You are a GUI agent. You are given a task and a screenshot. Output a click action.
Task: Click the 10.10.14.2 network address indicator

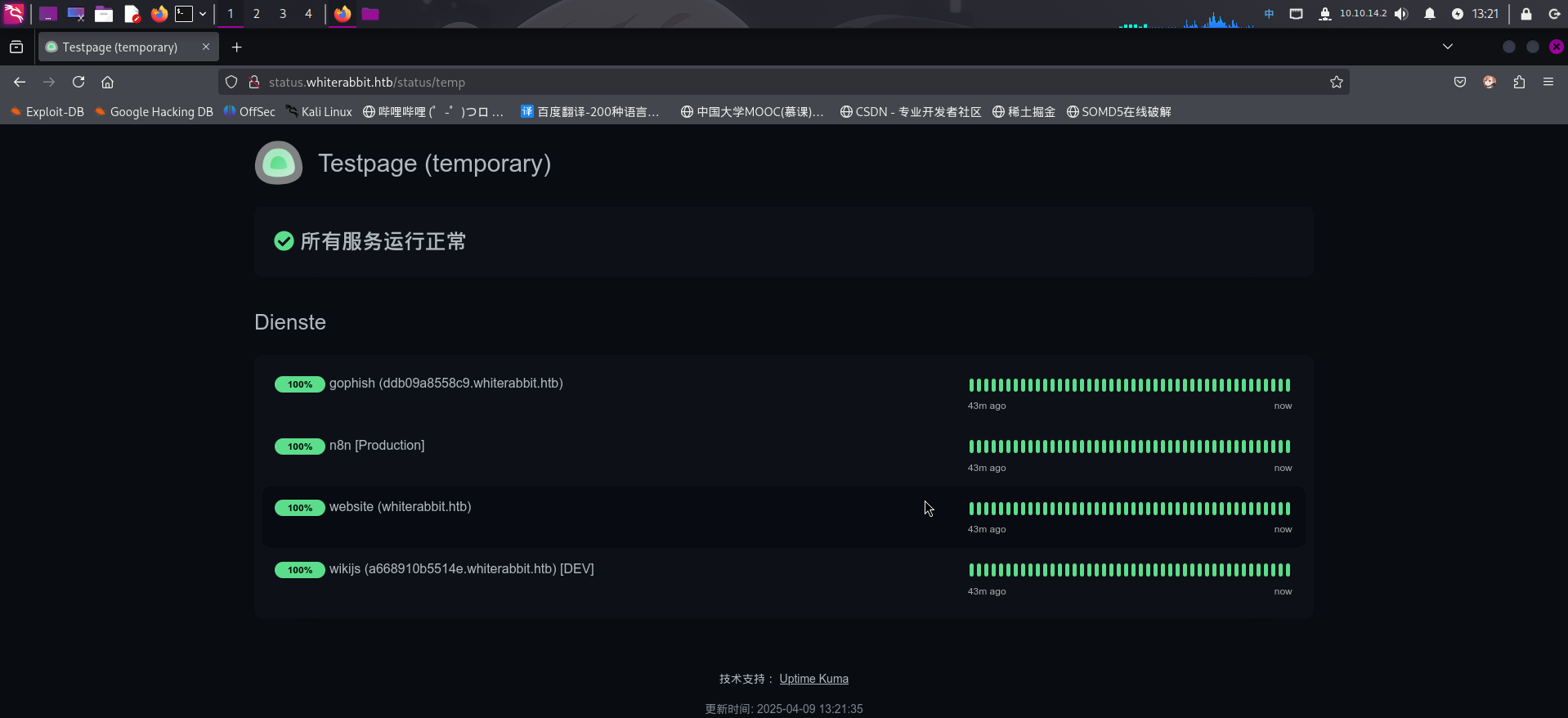pyautogui.click(x=1363, y=14)
